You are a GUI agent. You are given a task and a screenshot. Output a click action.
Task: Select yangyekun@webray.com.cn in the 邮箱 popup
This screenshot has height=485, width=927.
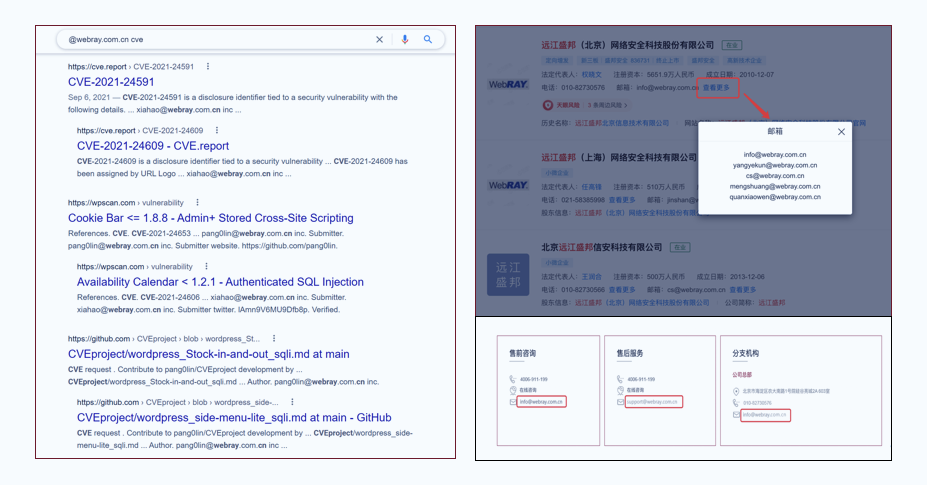pyautogui.click(x=775, y=165)
